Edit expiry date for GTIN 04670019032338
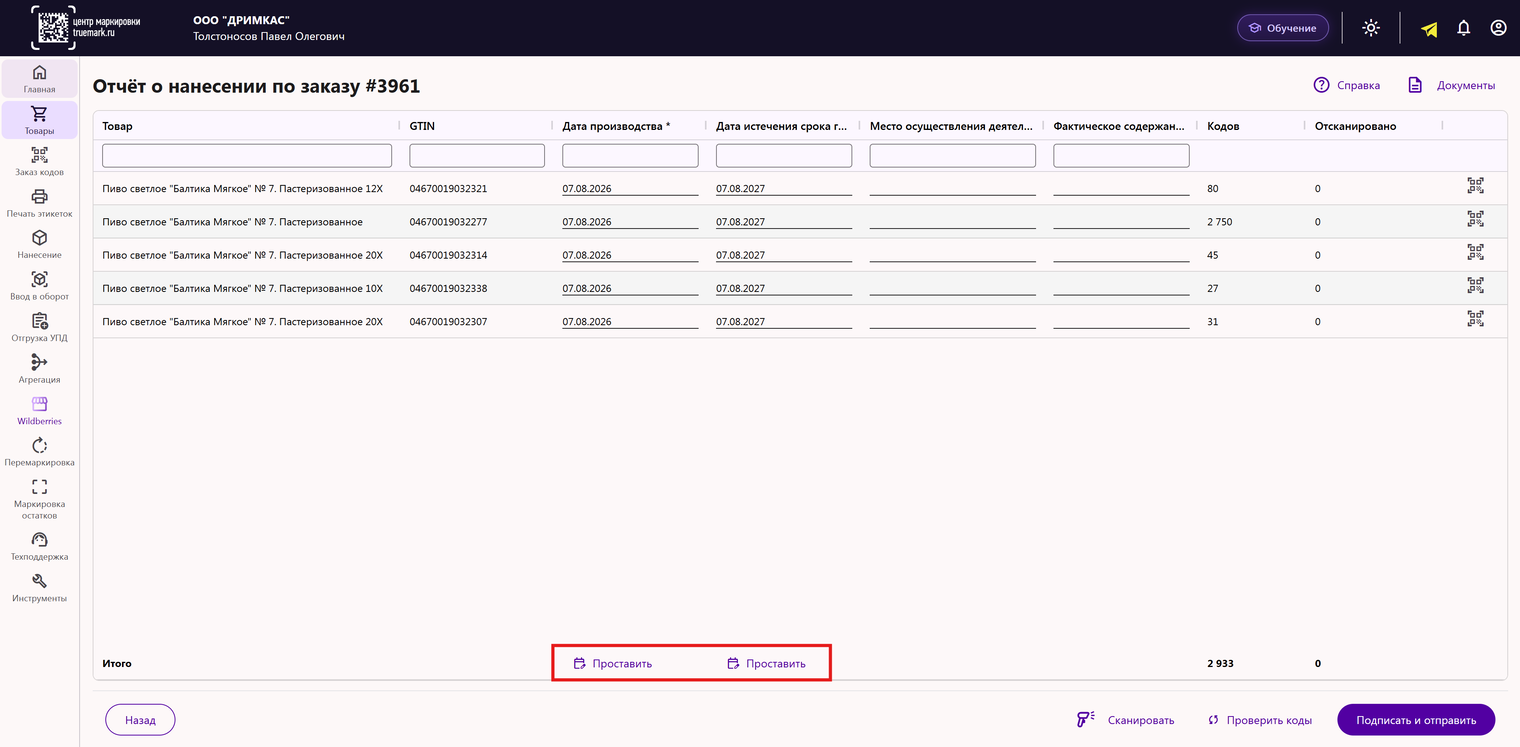The height and width of the screenshot is (747, 1520). (784, 288)
